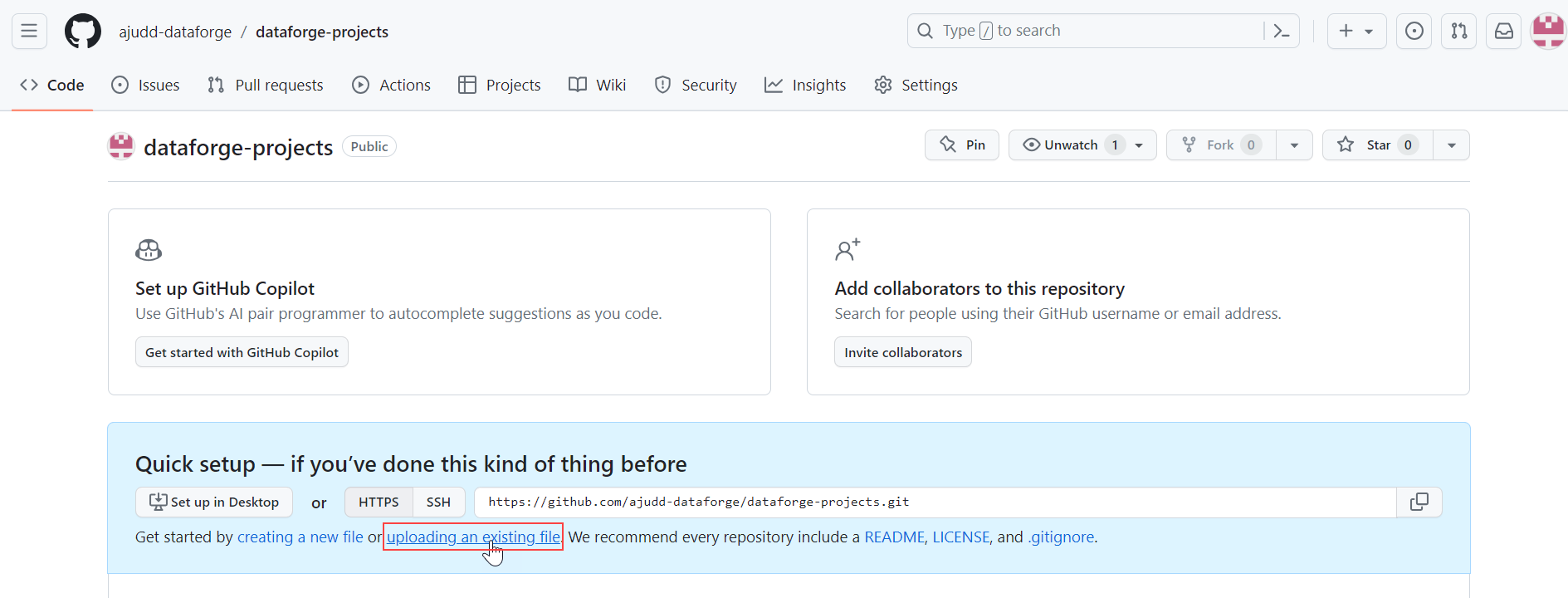This screenshot has width=1568, height=598.
Task: Click the add collaborator person icon
Action: (848, 249)
